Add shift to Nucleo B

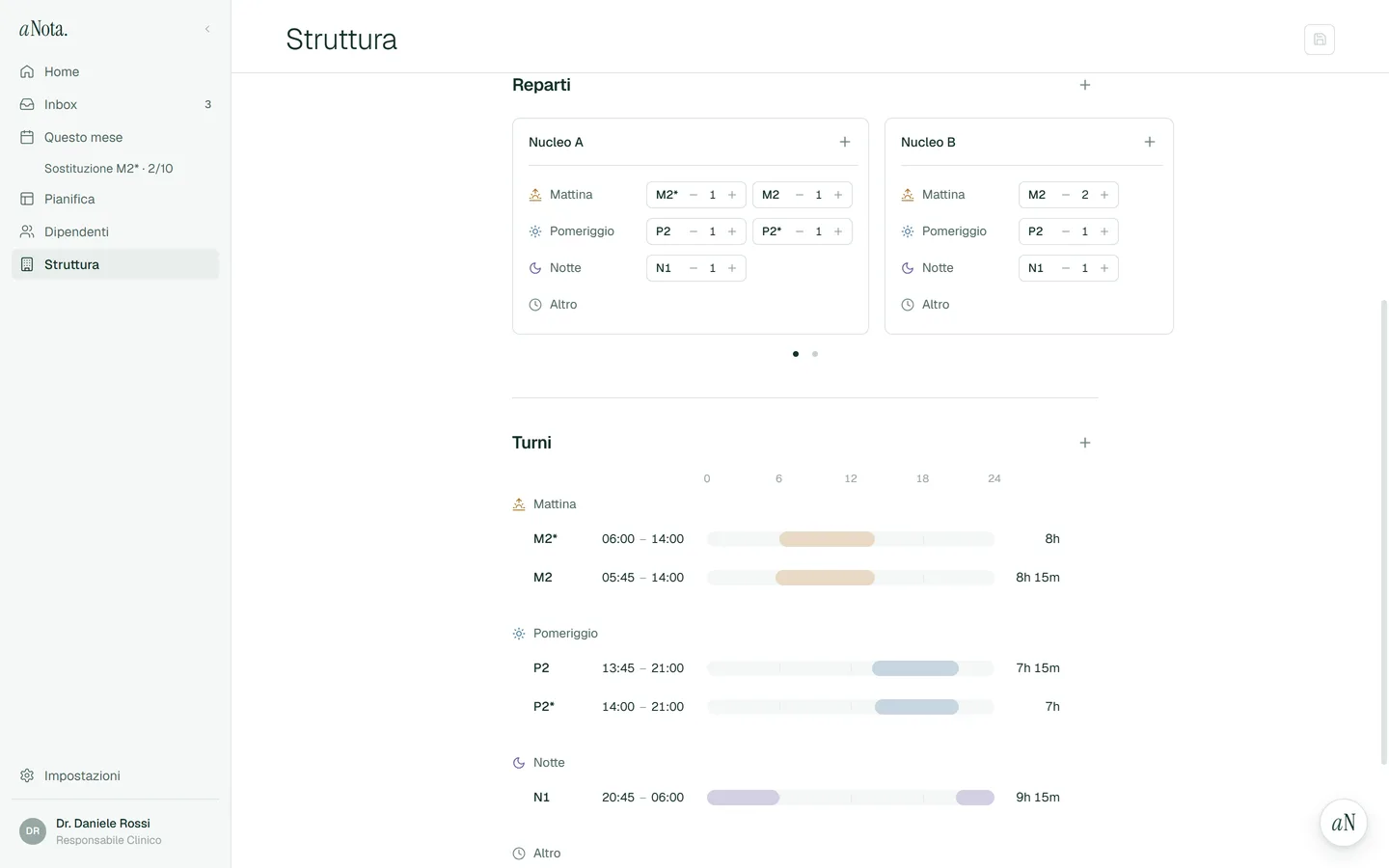click(x=1150, y=142)
